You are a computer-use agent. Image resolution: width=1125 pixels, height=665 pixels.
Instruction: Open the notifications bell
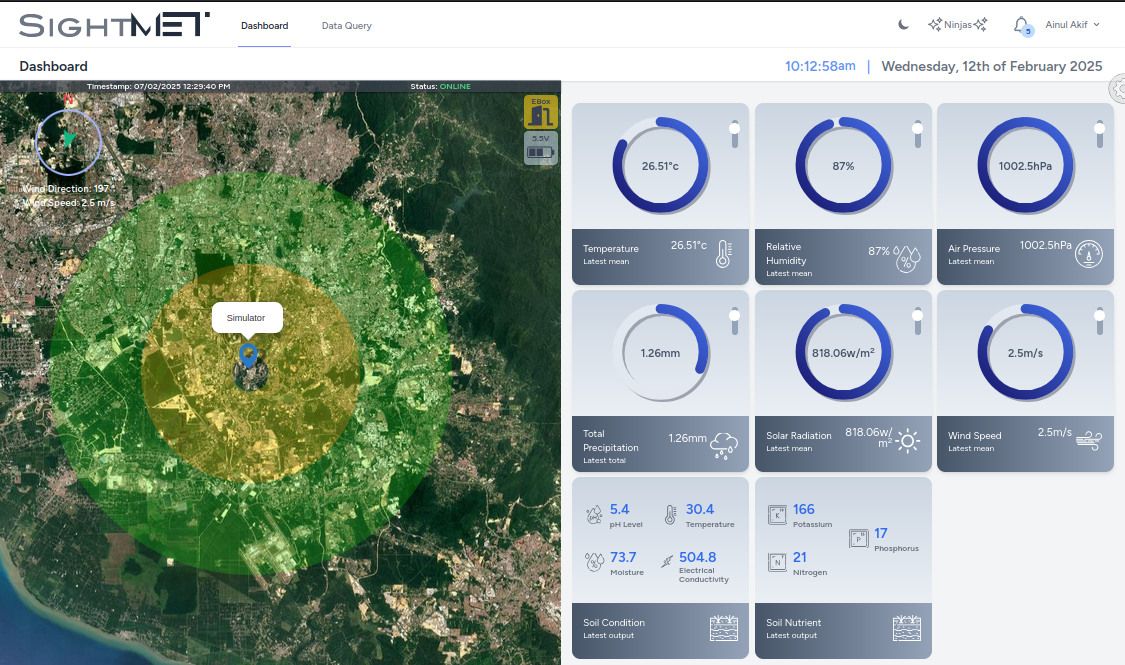(1022, 25)
